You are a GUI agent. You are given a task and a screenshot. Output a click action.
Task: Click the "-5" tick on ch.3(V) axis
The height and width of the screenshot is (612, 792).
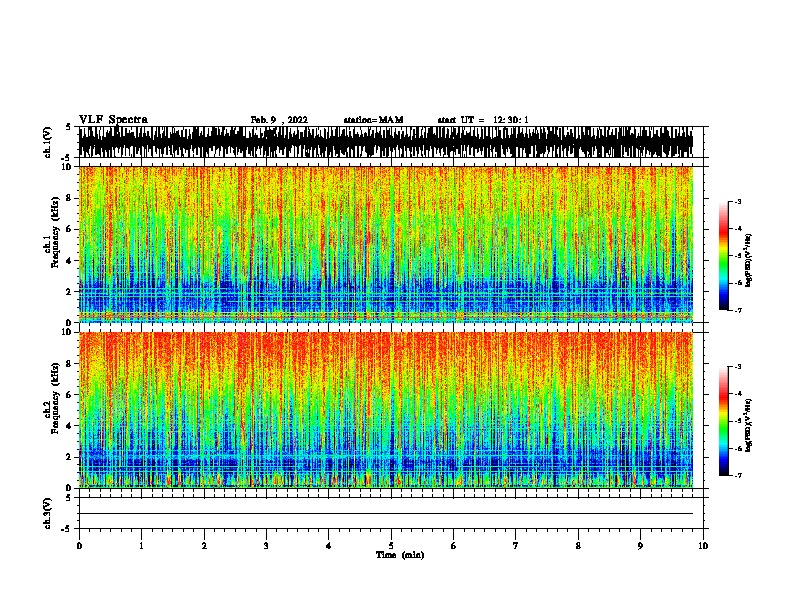pos(67,529)
